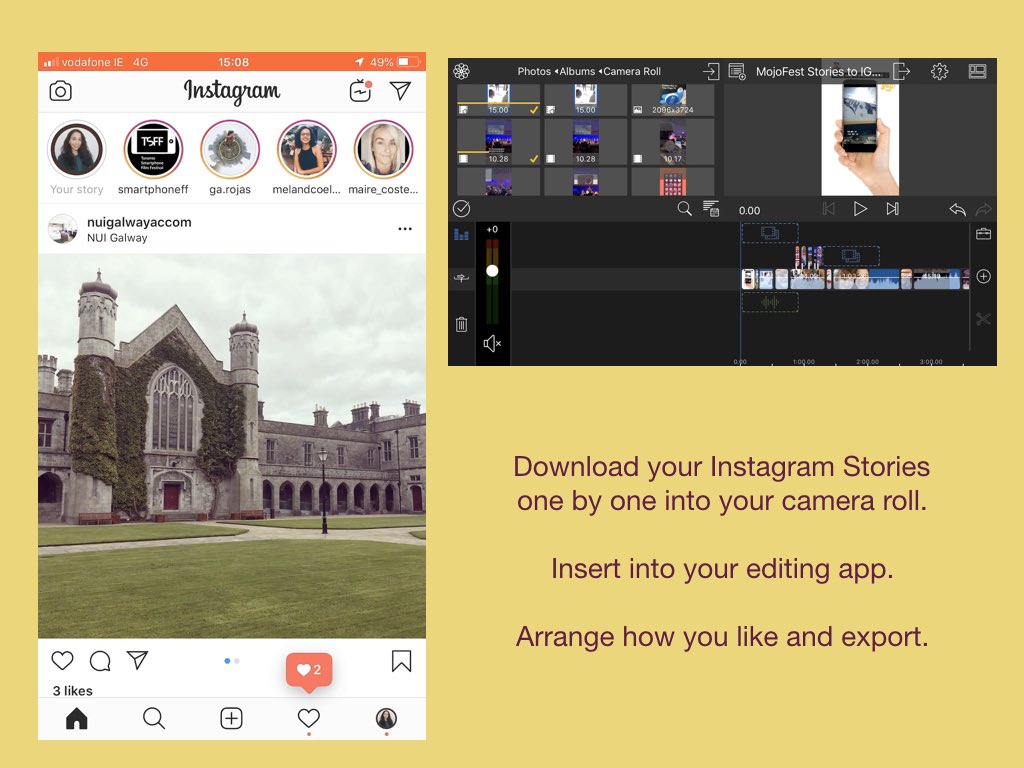The width and height of the screenshot is (1024, 768).
Task: Toggle checkmark select mode circle
Action: pyautogui.click(x=462, y=208)
